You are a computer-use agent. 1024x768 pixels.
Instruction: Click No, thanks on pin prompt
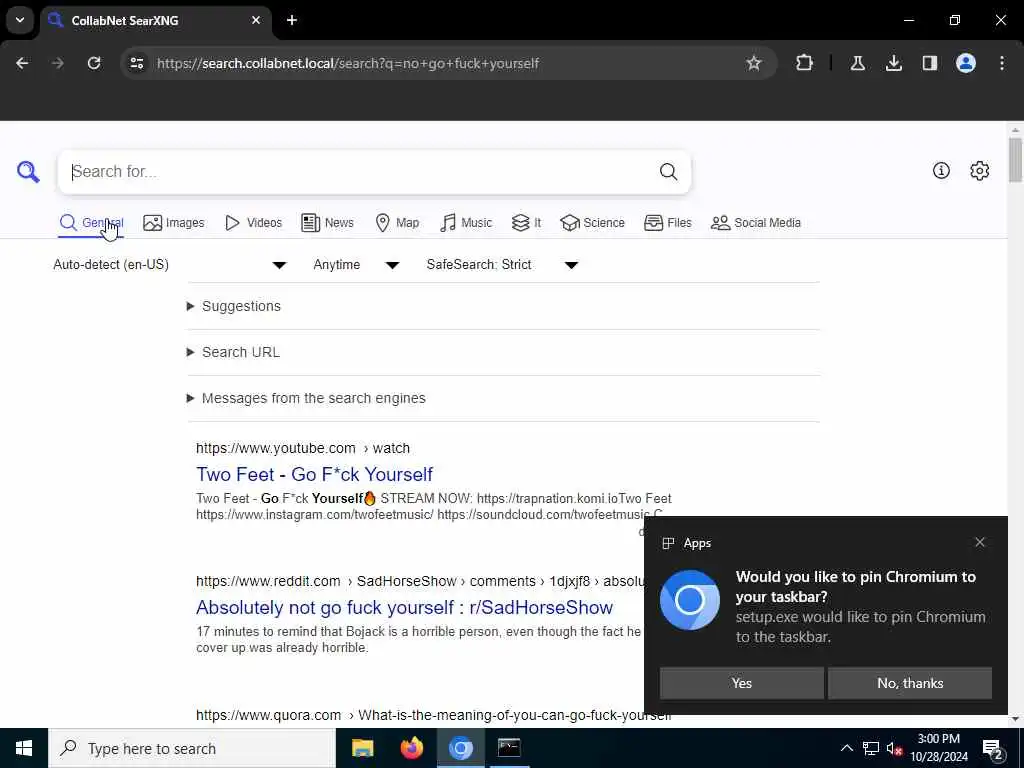[910, 683]
